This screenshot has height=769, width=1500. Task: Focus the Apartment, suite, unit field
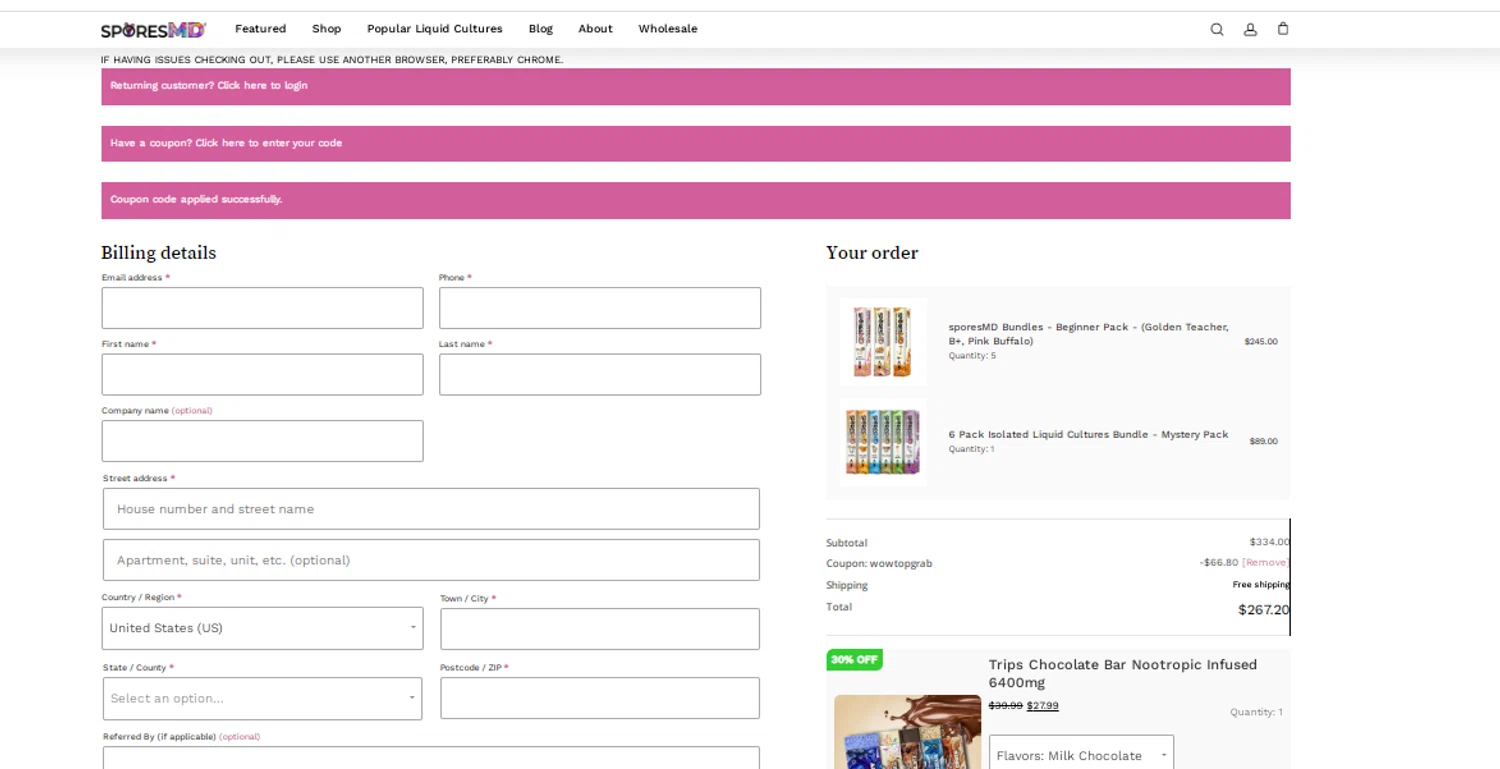point(431,560)
